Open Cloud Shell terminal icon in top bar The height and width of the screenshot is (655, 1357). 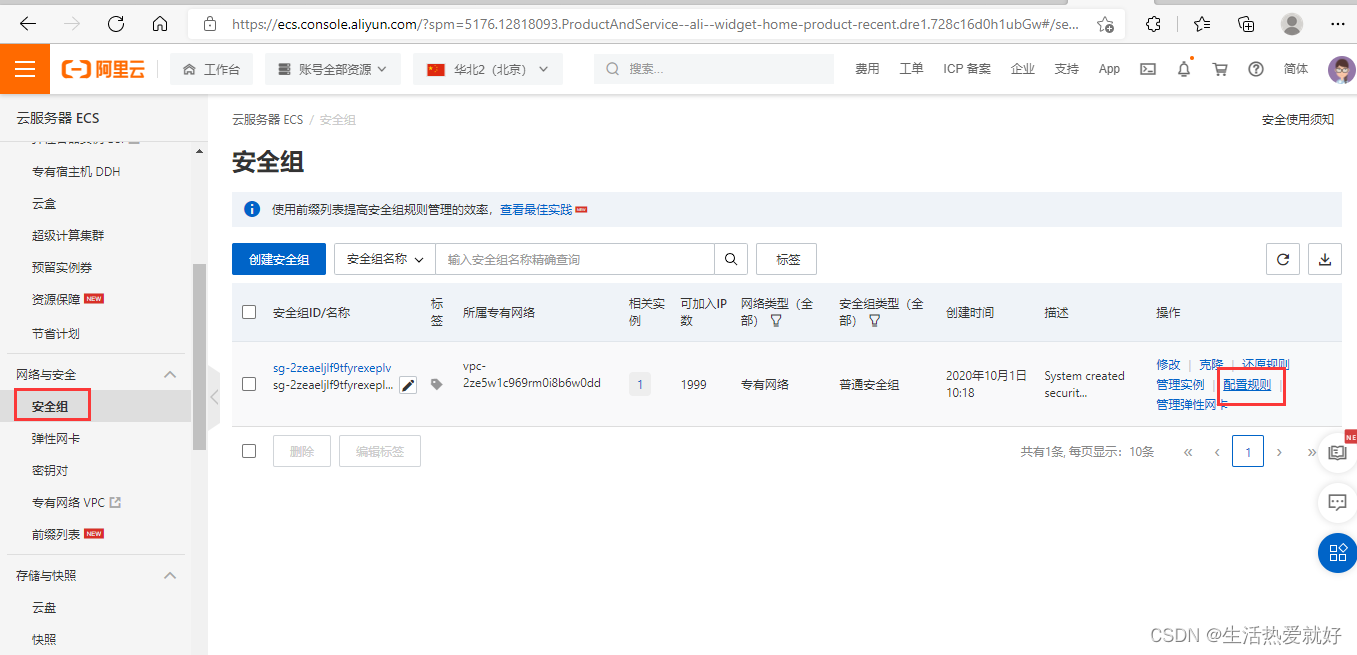tap(1148, 69)
